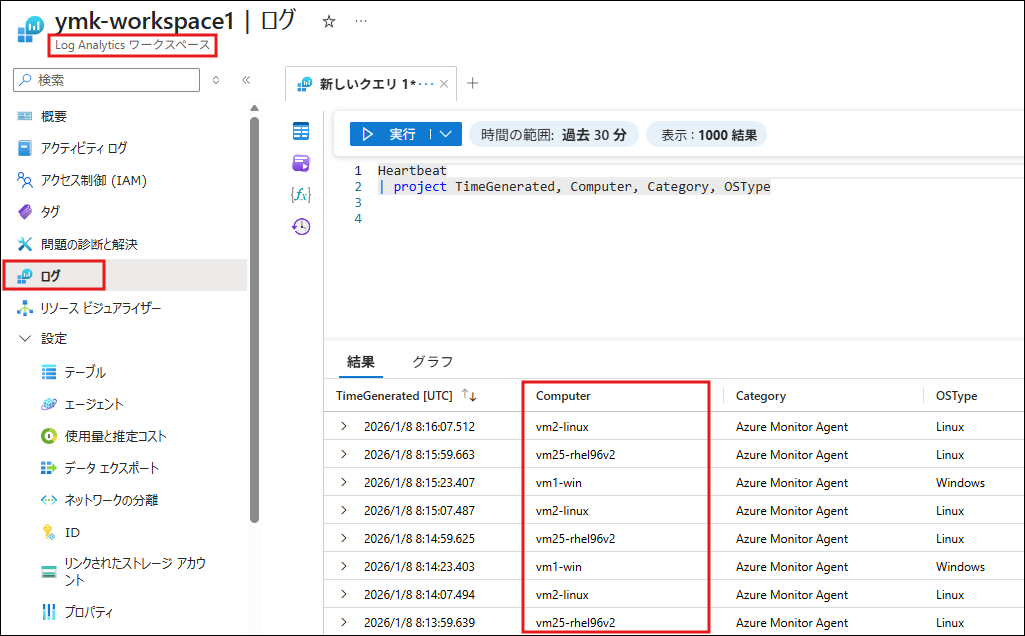Open アクティビティ ログ in the sidebar
Screen dimensions: 1025x636
coord(84,148)
